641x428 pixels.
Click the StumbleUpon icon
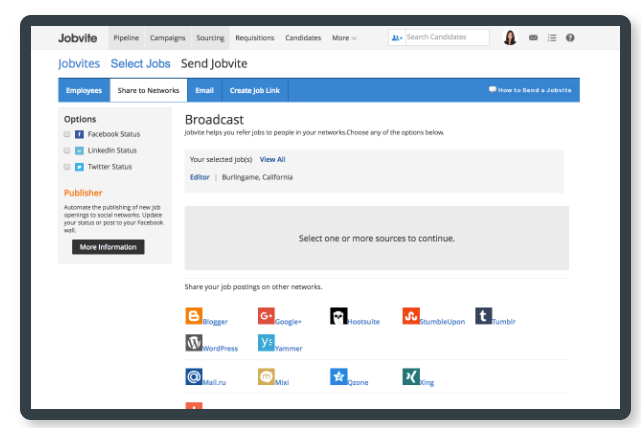tap(411, 316)
